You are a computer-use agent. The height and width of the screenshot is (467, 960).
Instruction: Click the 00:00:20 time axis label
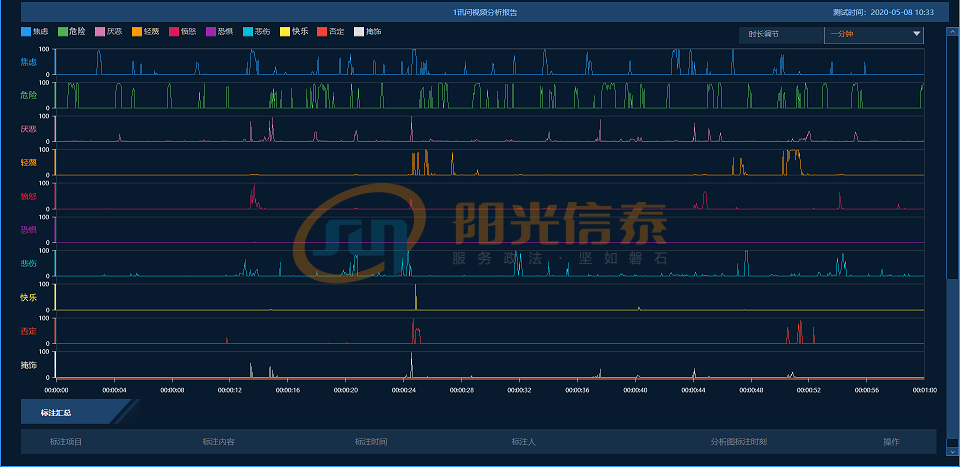345,389
